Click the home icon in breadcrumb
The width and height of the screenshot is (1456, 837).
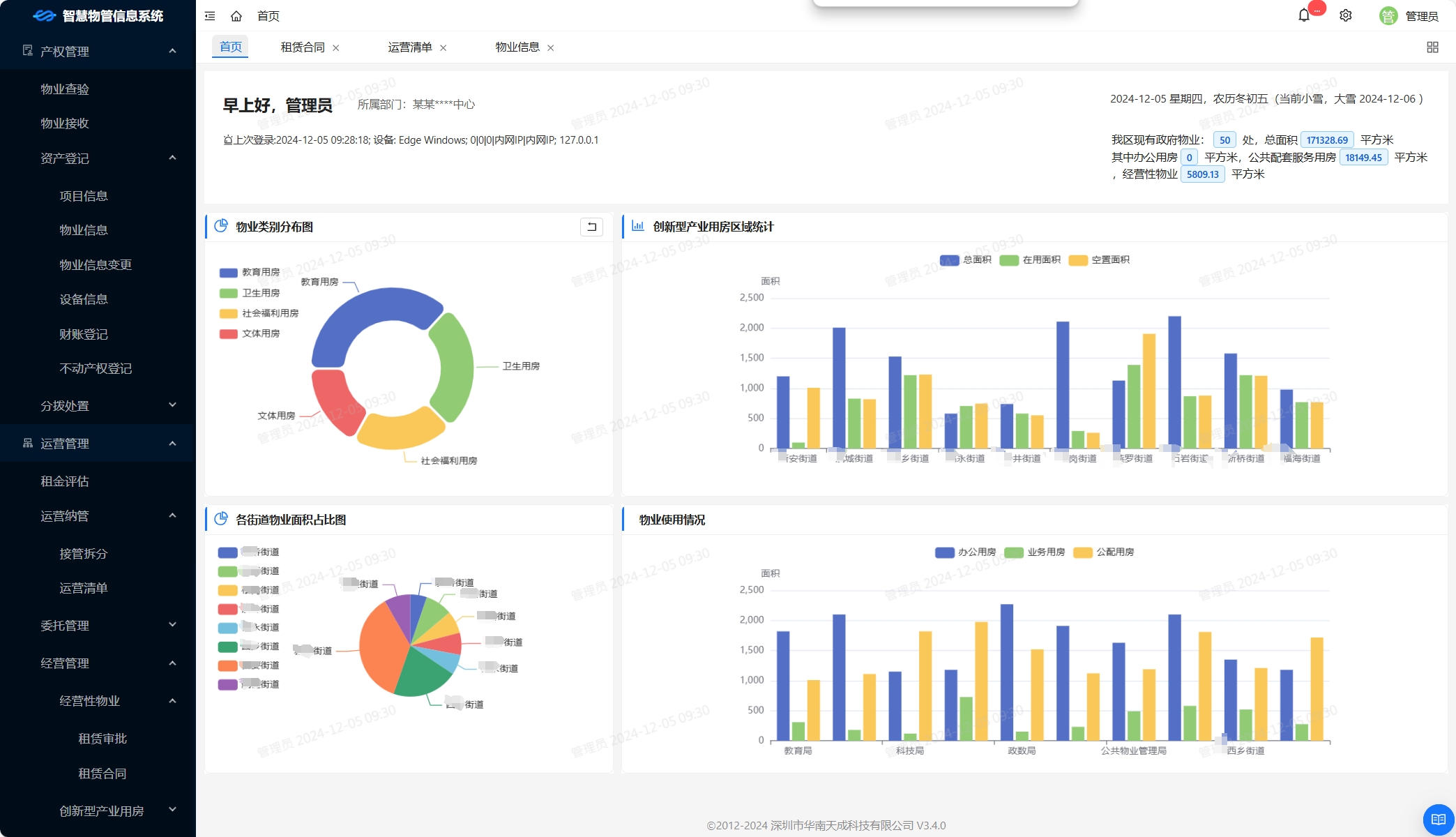(x=236, y=16)
